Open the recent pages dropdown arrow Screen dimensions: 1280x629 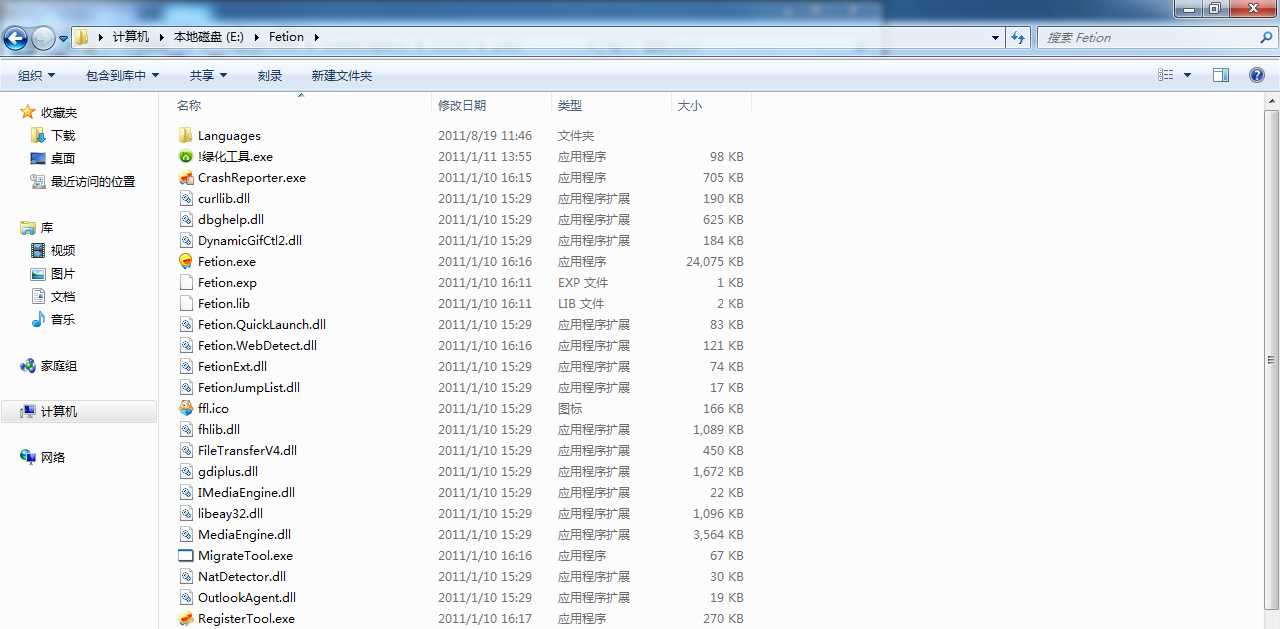tap(64, 39)
